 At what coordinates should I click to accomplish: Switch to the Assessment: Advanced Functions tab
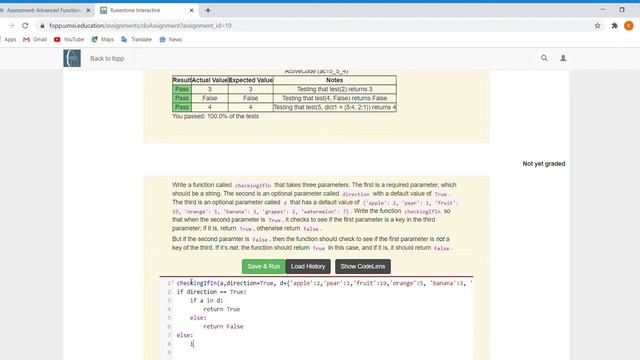tap(44, 10)
